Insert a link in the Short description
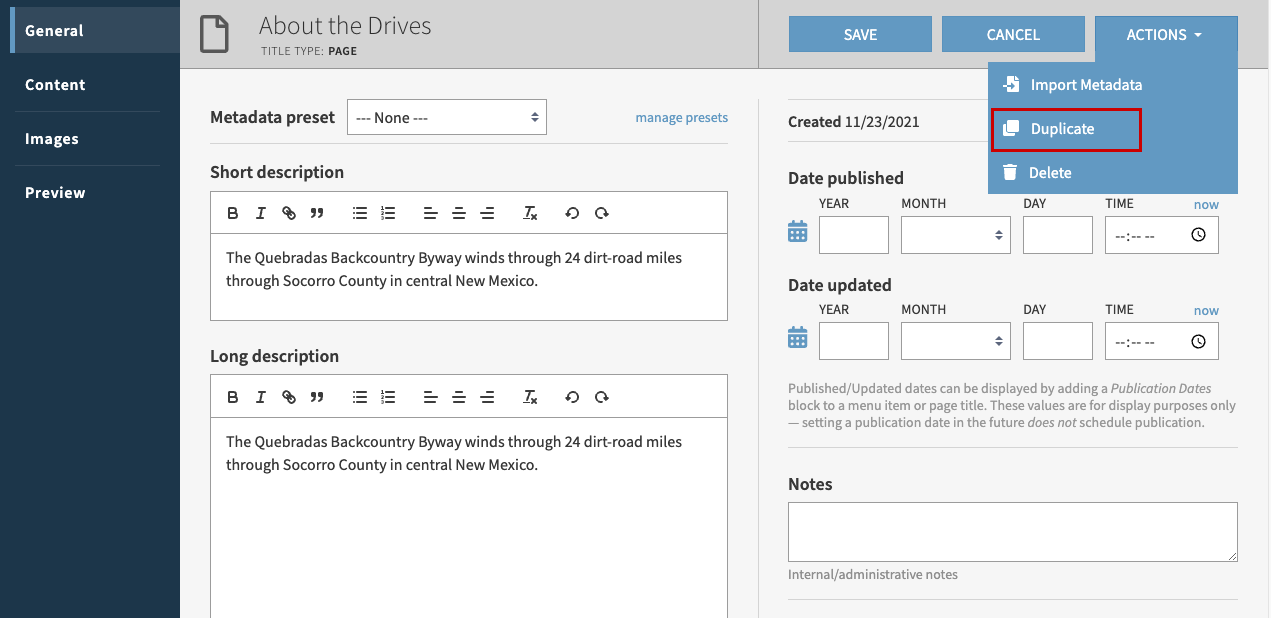 [289, 212]
